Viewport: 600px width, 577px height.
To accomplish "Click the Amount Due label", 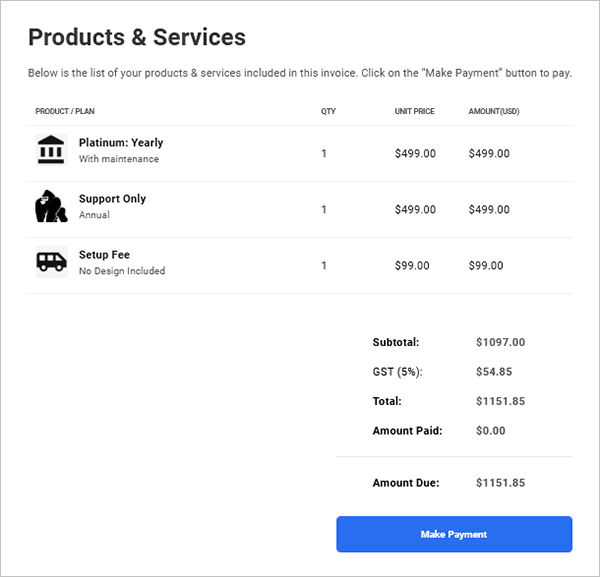I will pos(406,483).
